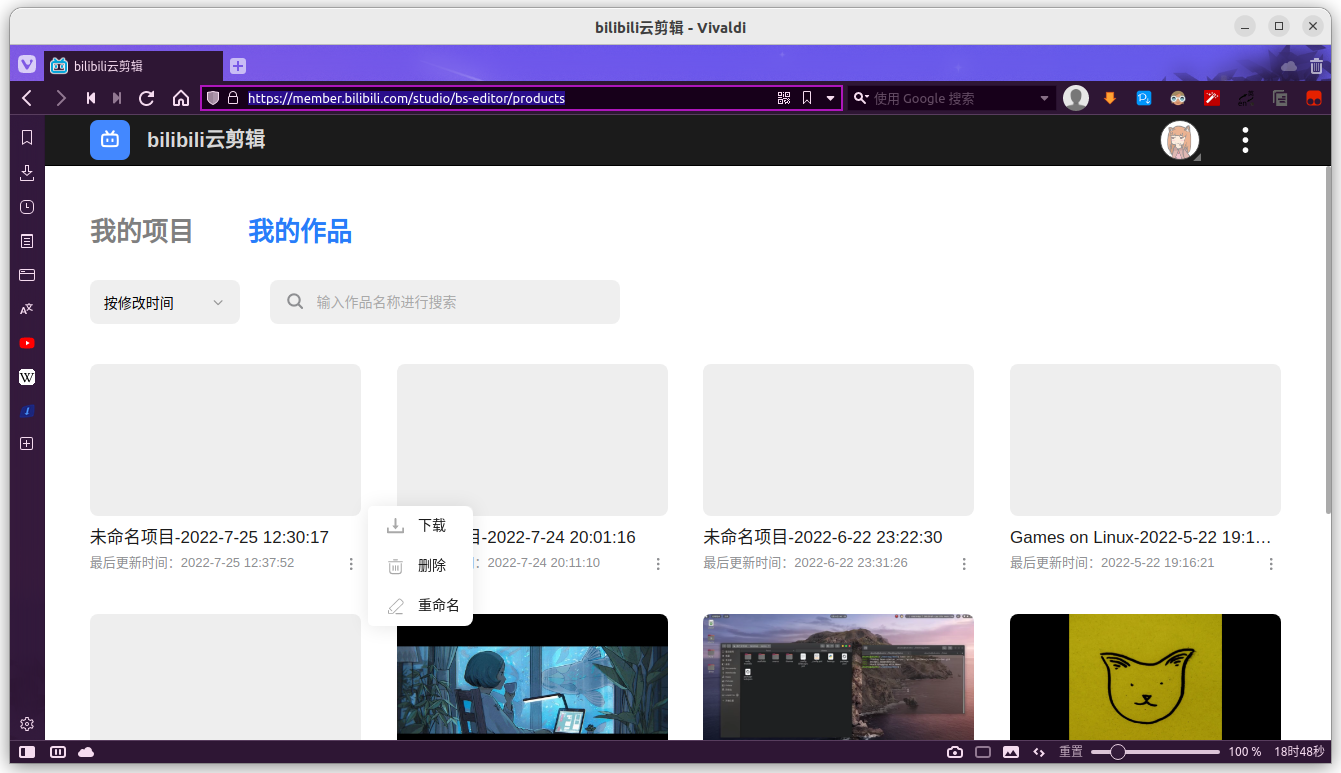1341x773 pixels.
Task: Reload the current page
Action: [146, 98]
